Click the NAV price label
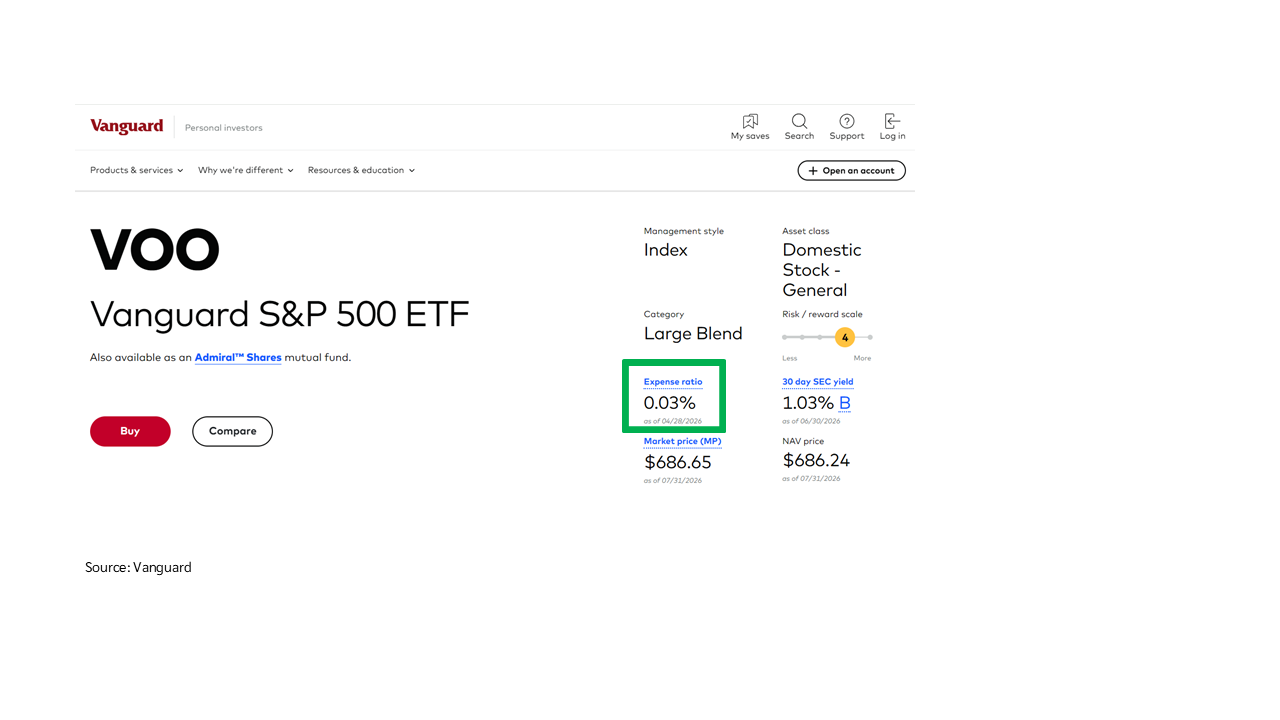 [803, 441]
